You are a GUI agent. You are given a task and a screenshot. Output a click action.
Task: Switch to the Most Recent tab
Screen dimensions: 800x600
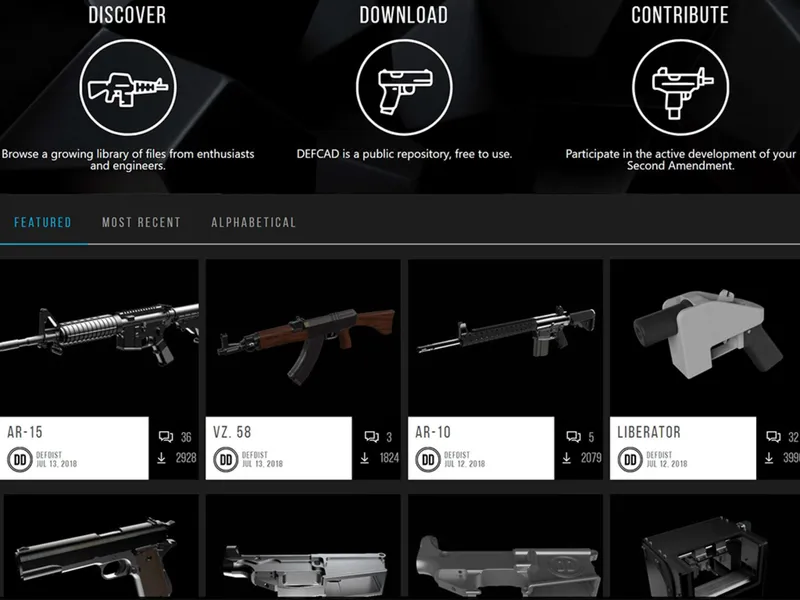click(x=141, y=222)
